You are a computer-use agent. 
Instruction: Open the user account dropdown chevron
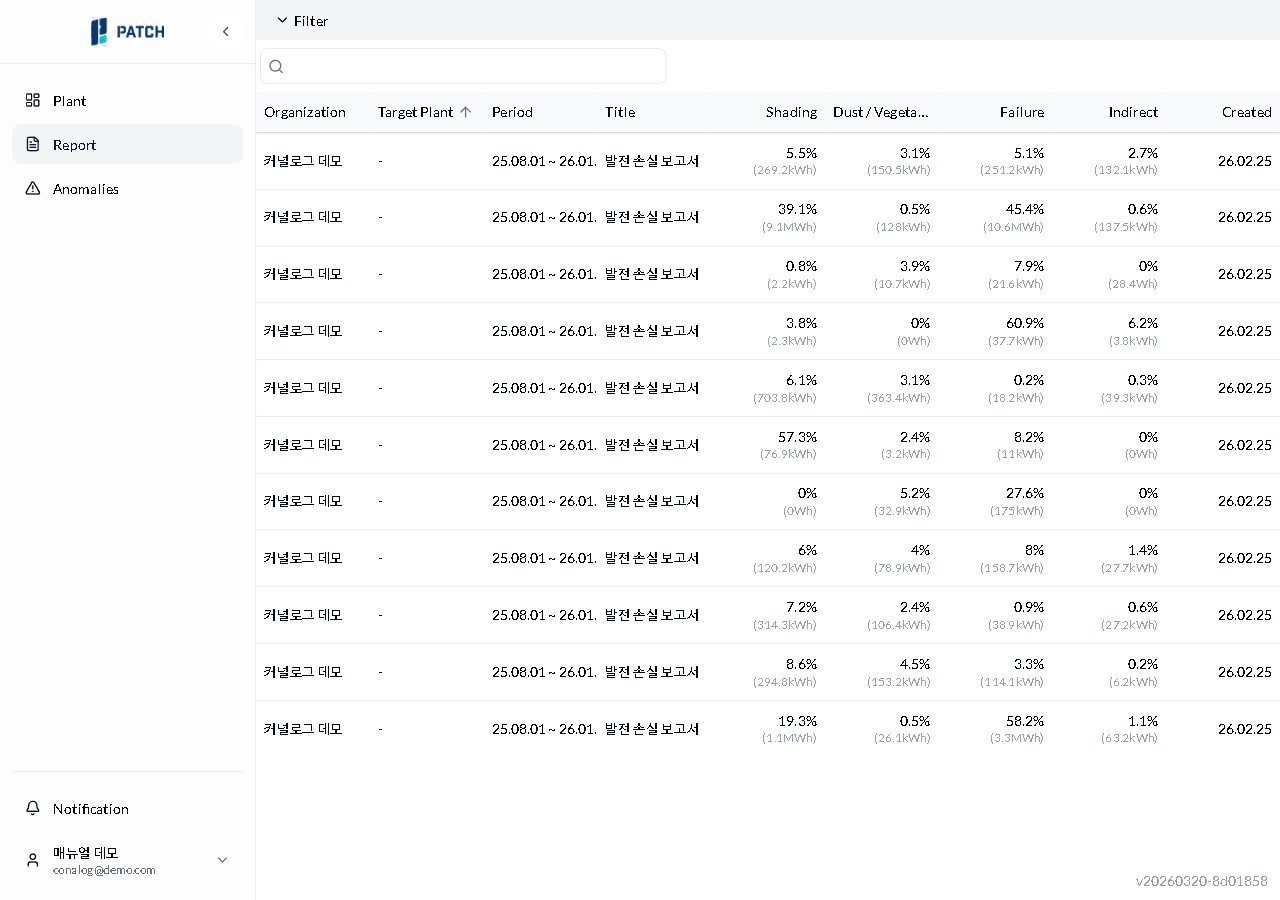click(x=222, y=860)
